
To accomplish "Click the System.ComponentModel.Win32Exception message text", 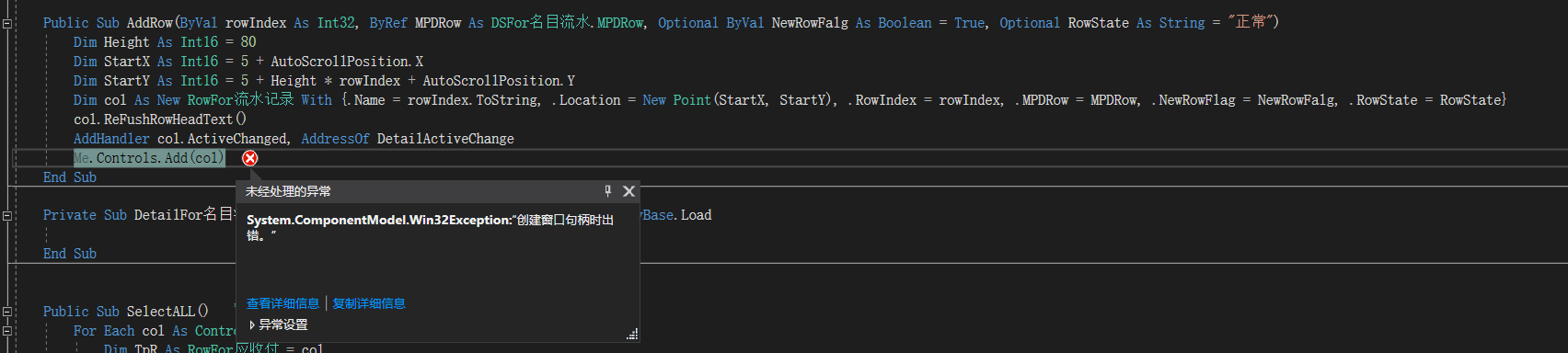I will 430,227.
